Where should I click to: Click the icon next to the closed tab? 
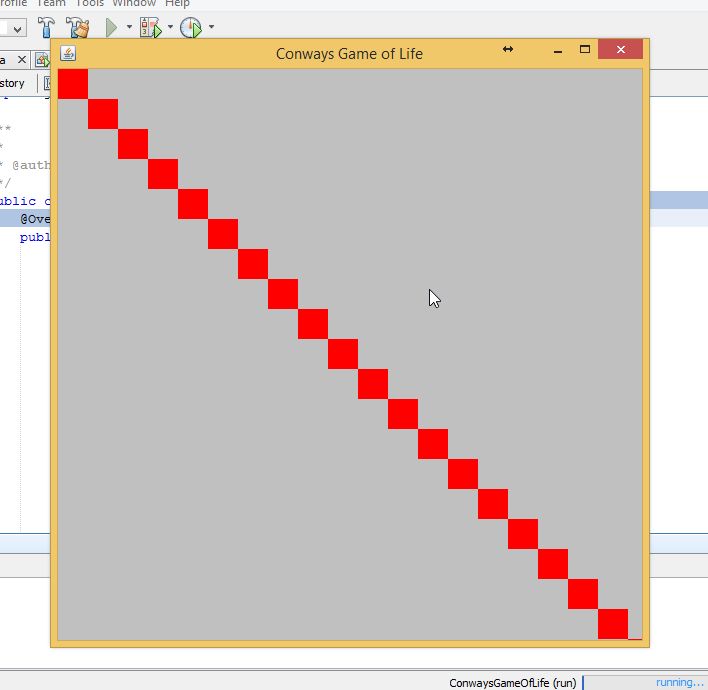(x=42, y=60)
